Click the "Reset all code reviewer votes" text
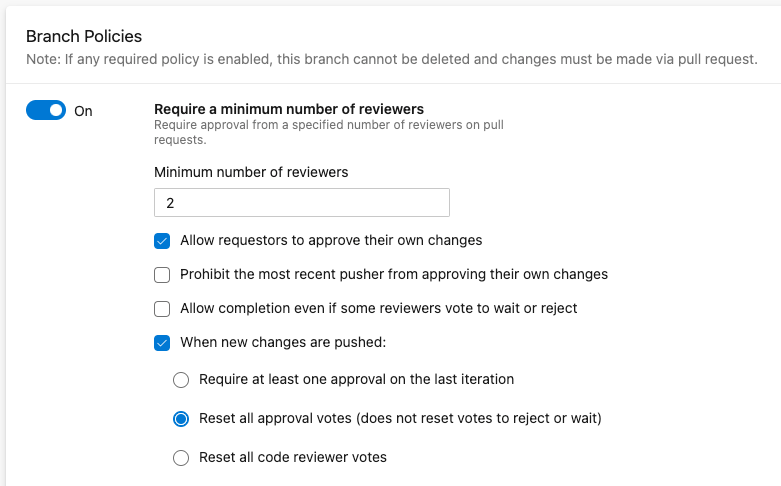Screen dimensions: 781x486 click(x=292, y=458)
